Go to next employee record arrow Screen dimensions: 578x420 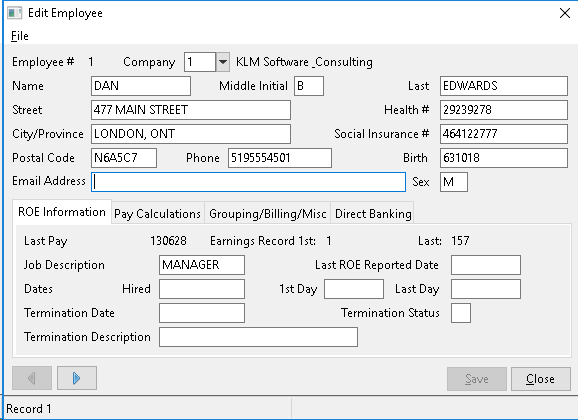click(77, 378)
